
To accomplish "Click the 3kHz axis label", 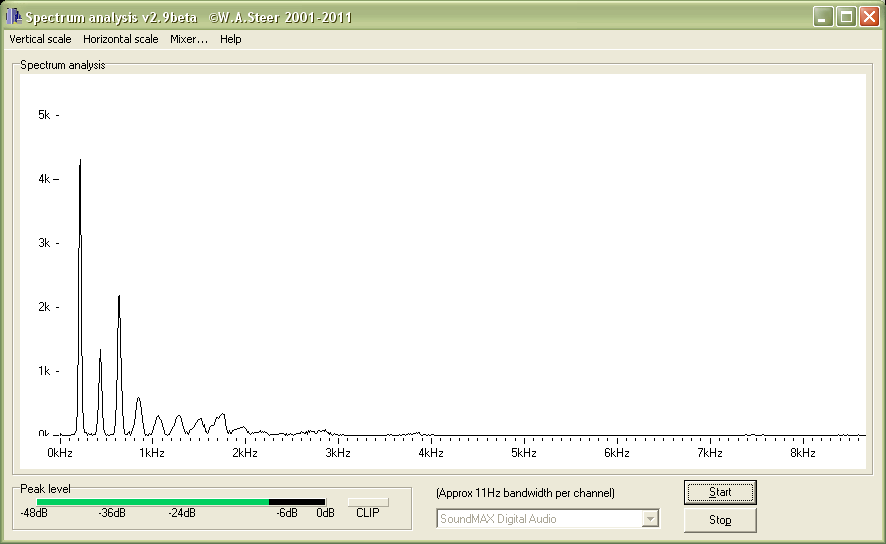I will (338, 452).
